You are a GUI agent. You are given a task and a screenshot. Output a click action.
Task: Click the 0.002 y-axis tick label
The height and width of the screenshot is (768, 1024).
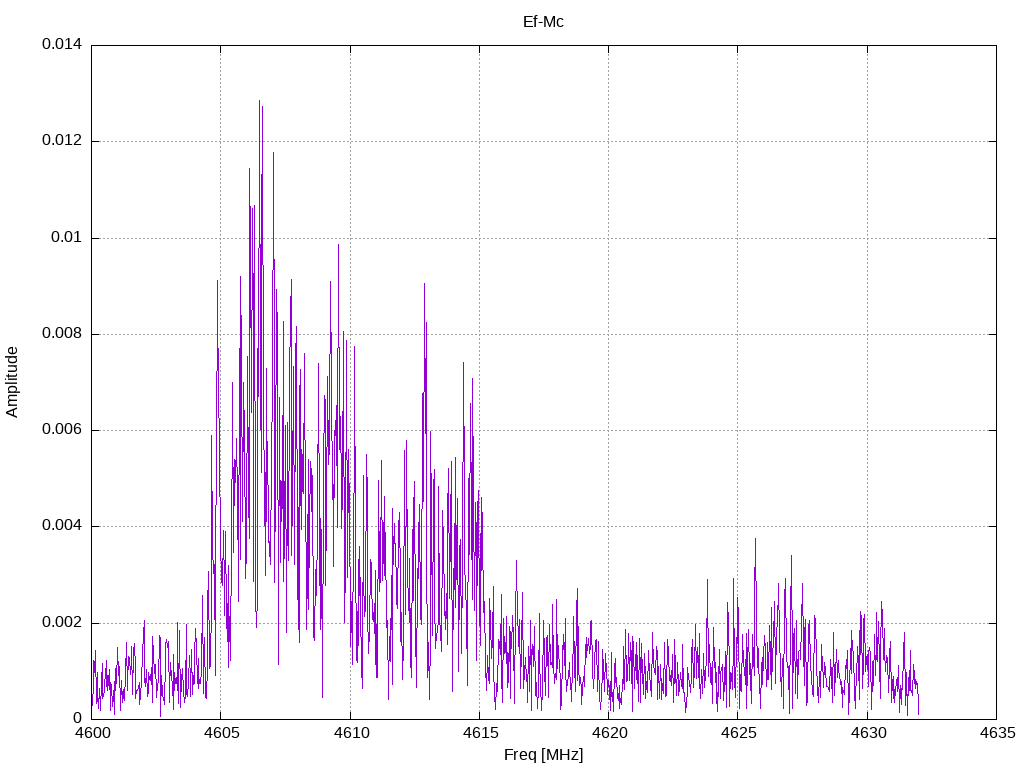point(61,622)
